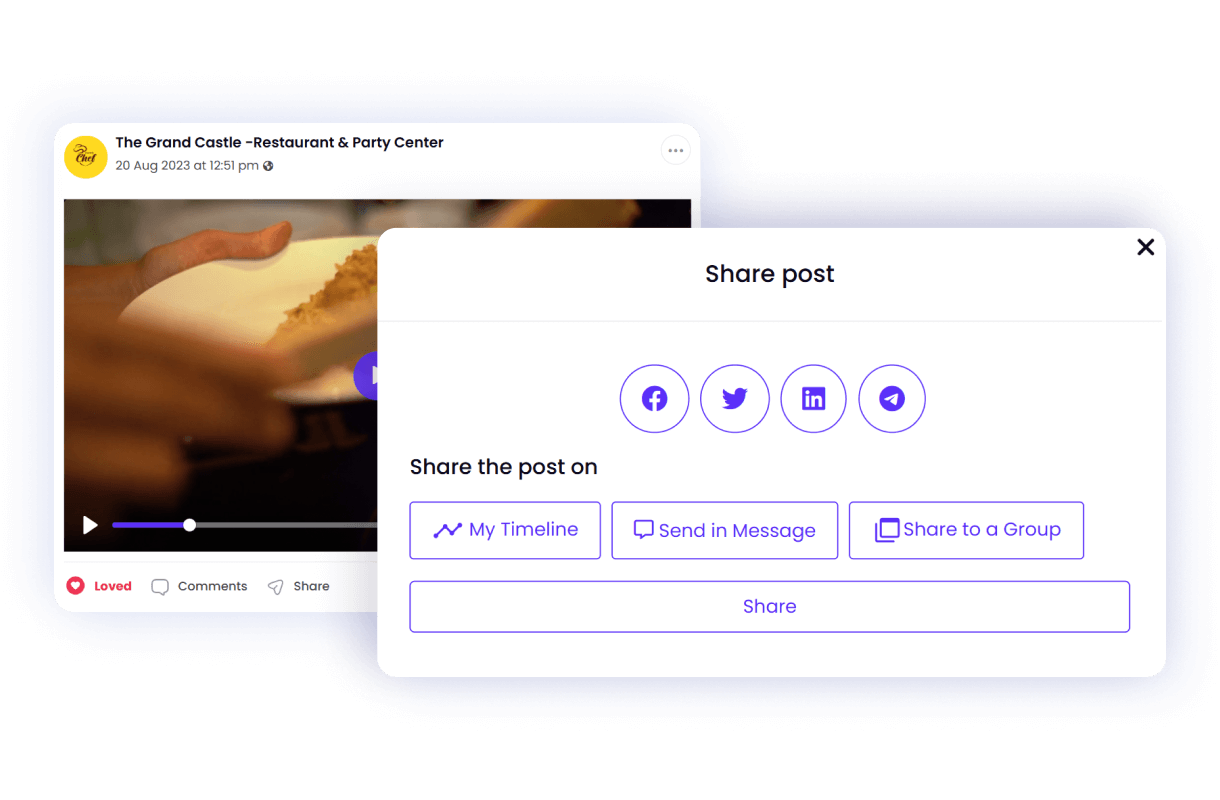Image resolution: width=1220 pixels, height=800 pixels.
Task: Share post via the Telegram icon
Action: [892, 399]
